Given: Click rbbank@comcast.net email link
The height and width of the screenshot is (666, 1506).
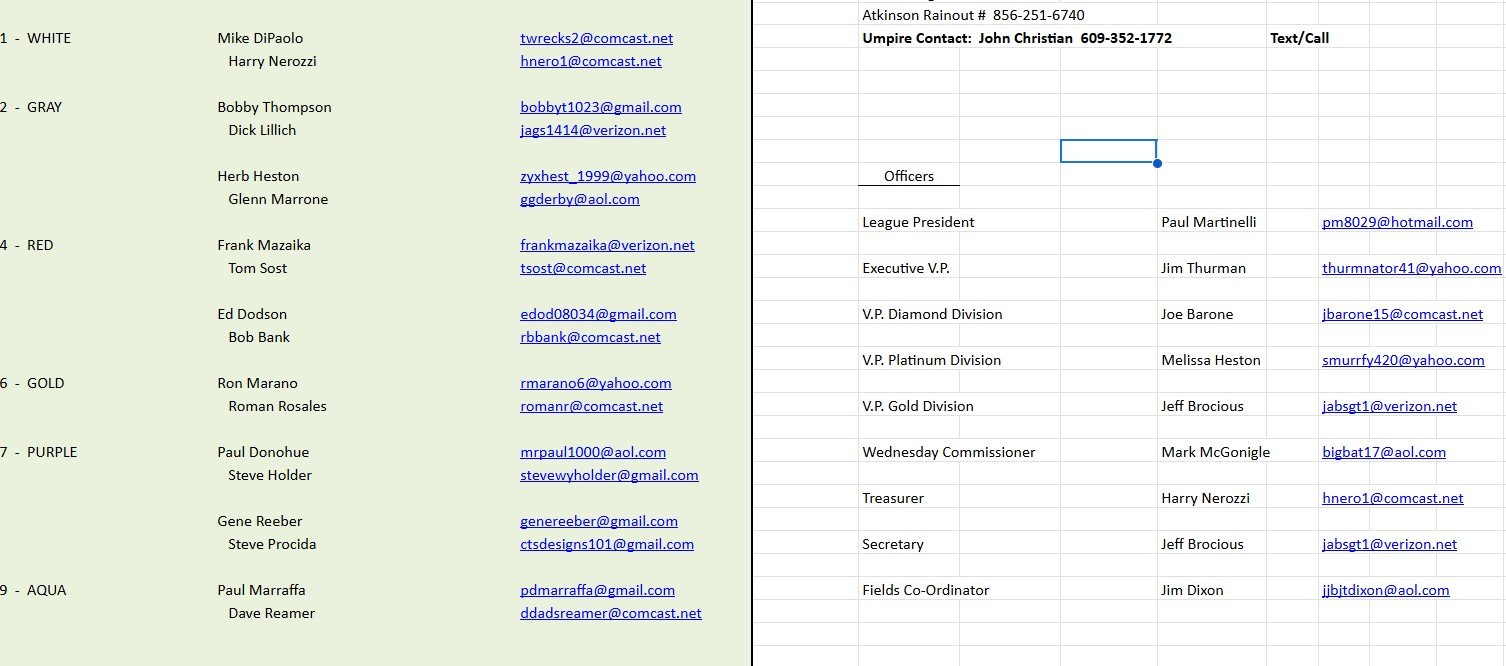Looking at the screenshot, I should pos(590,337).
